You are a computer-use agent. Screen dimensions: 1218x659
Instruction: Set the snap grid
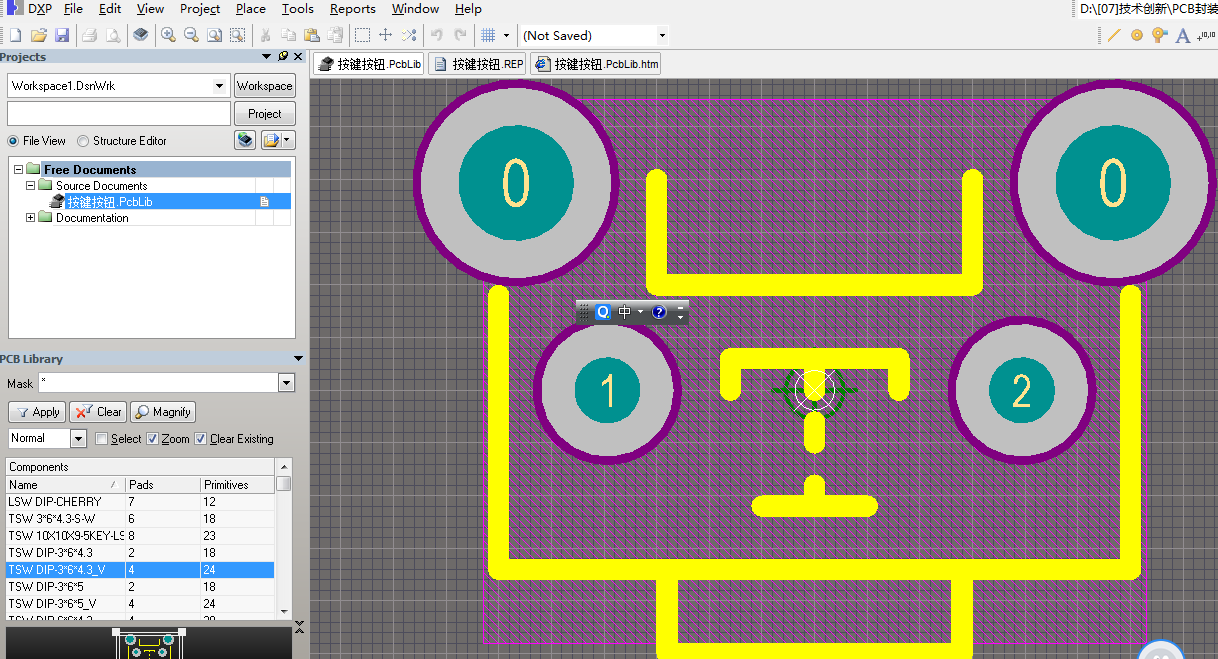pos(488,35)
